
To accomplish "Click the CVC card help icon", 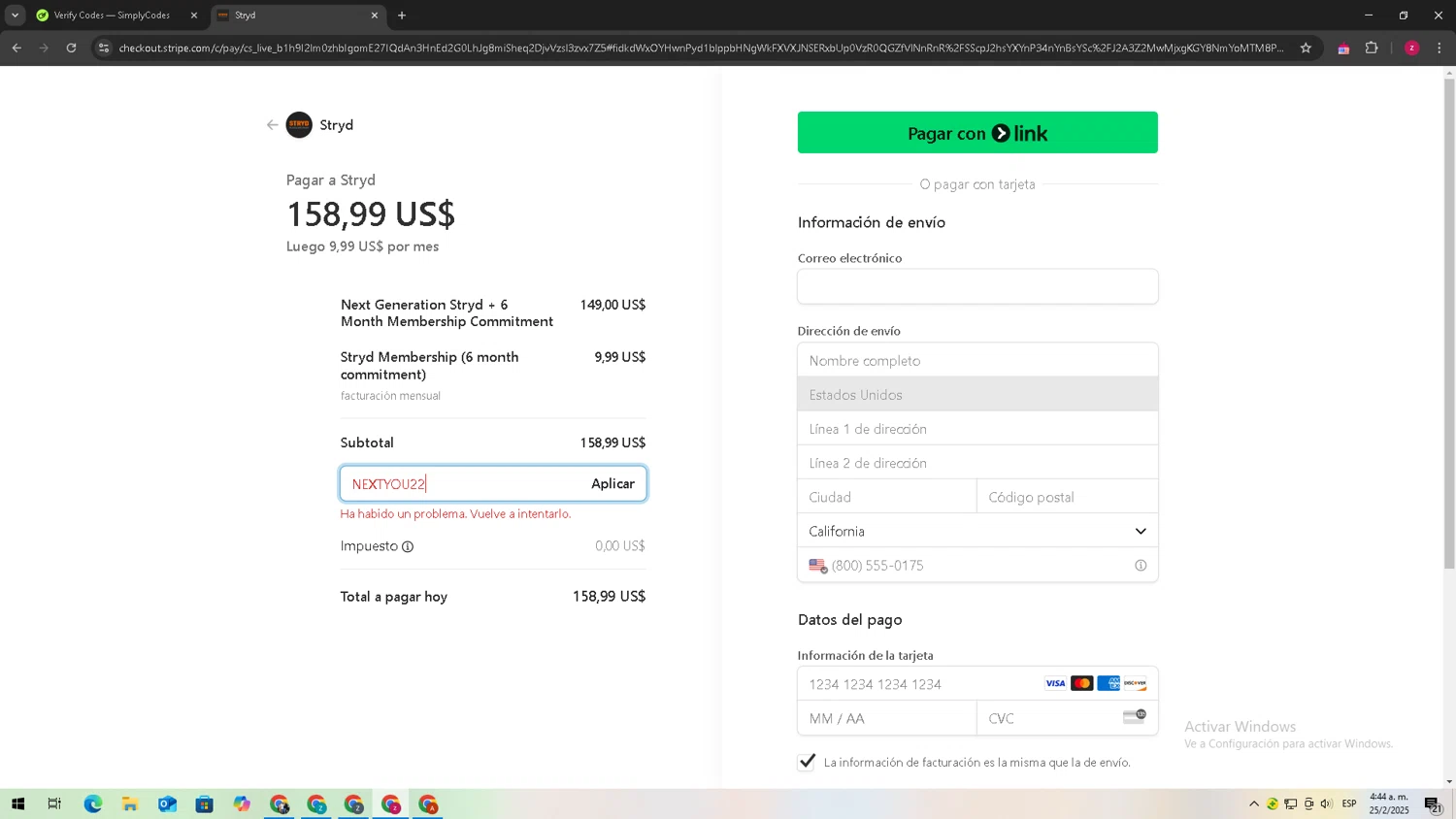I will [x=1134, y=716].
